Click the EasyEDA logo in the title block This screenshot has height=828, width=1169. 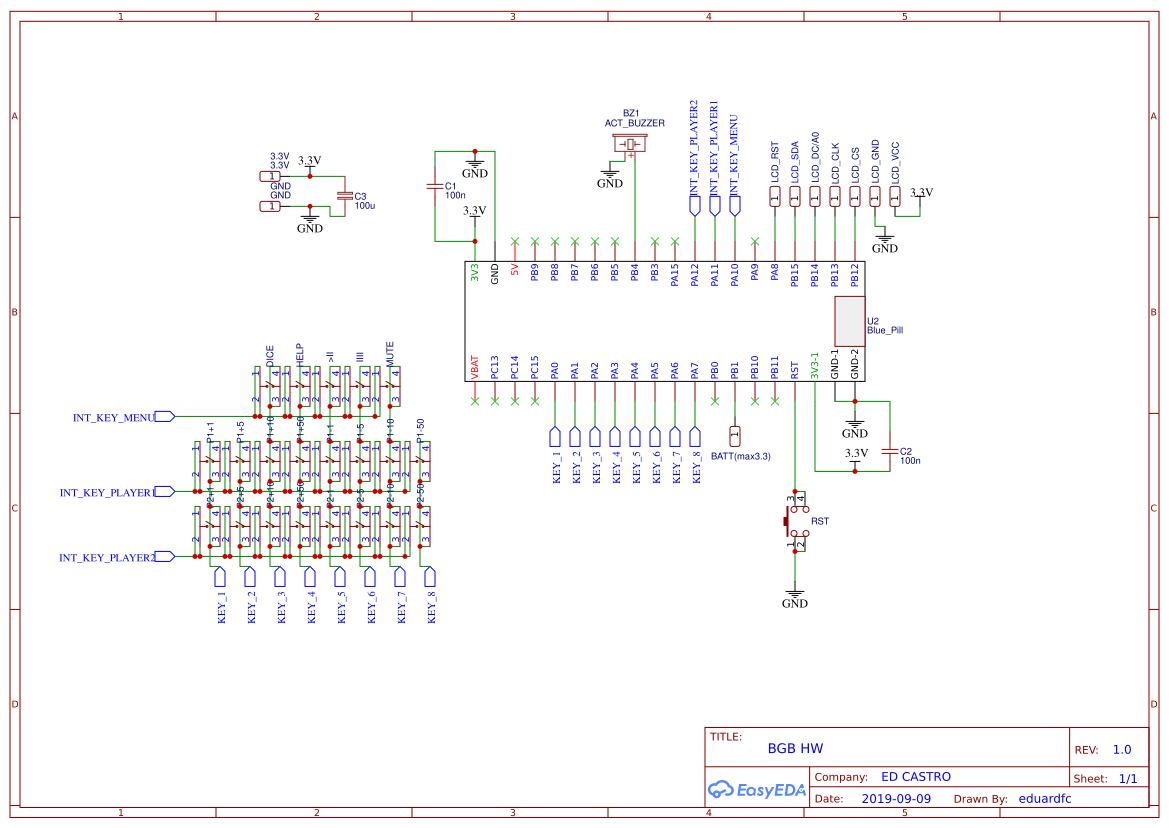[x=757, y=790]
